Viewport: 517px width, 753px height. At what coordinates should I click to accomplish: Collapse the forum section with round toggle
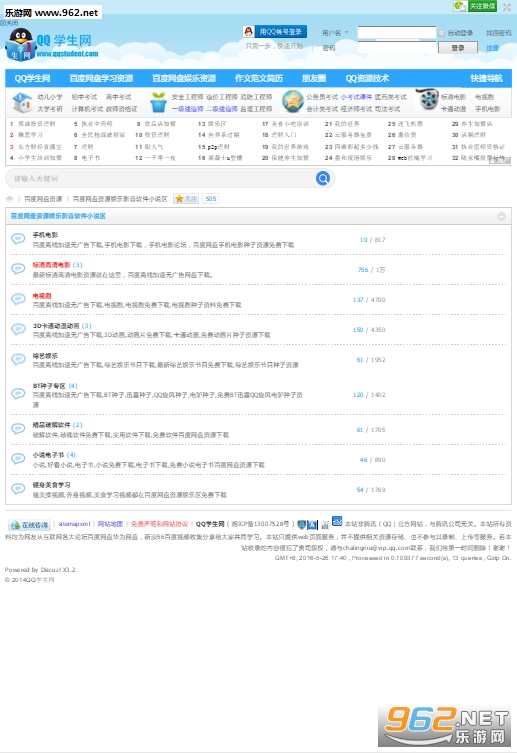pyautogui.click(x=502, y=217)
